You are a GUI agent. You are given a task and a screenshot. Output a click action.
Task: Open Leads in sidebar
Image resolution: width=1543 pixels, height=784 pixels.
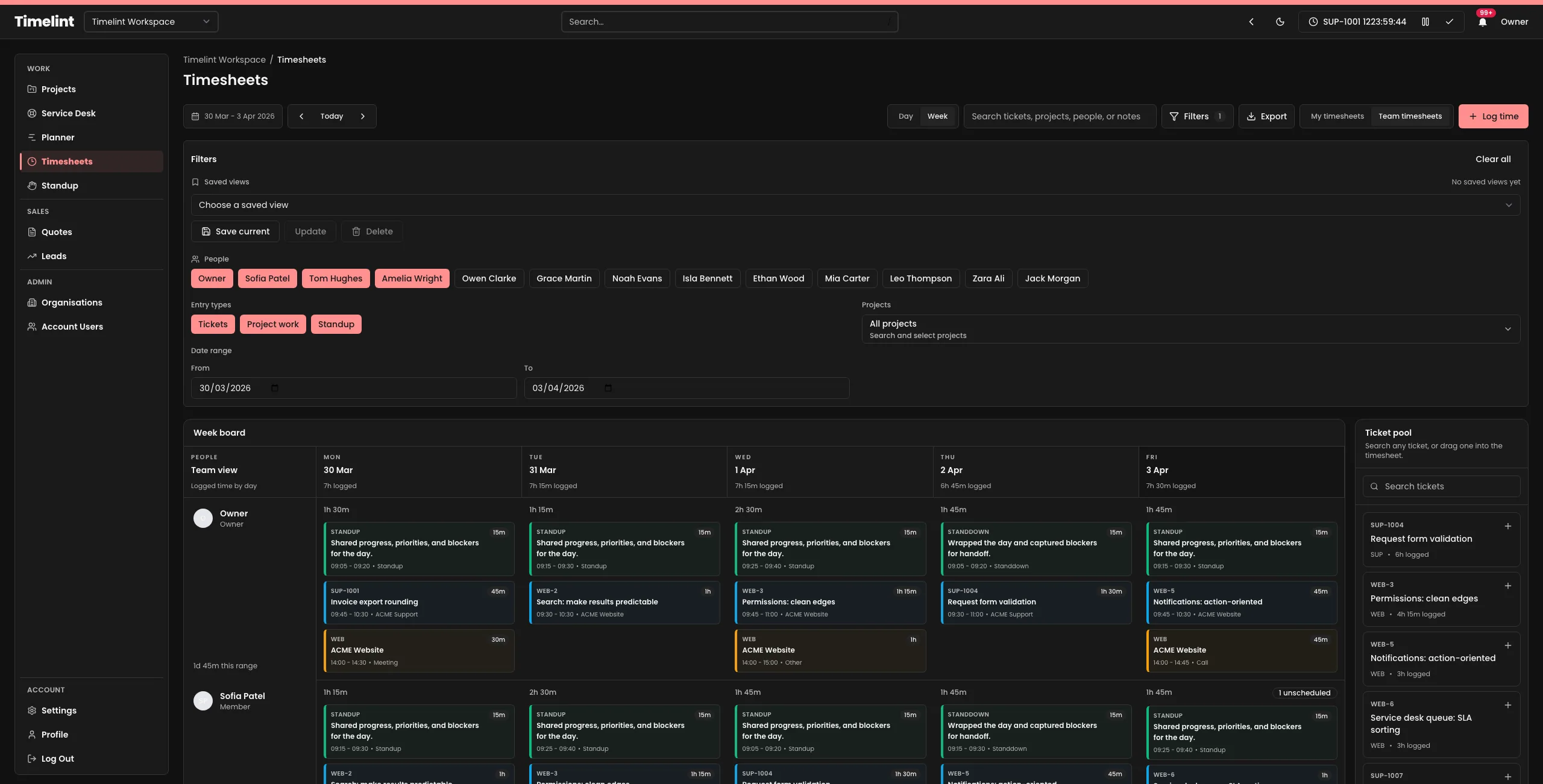tap(92, 256)
